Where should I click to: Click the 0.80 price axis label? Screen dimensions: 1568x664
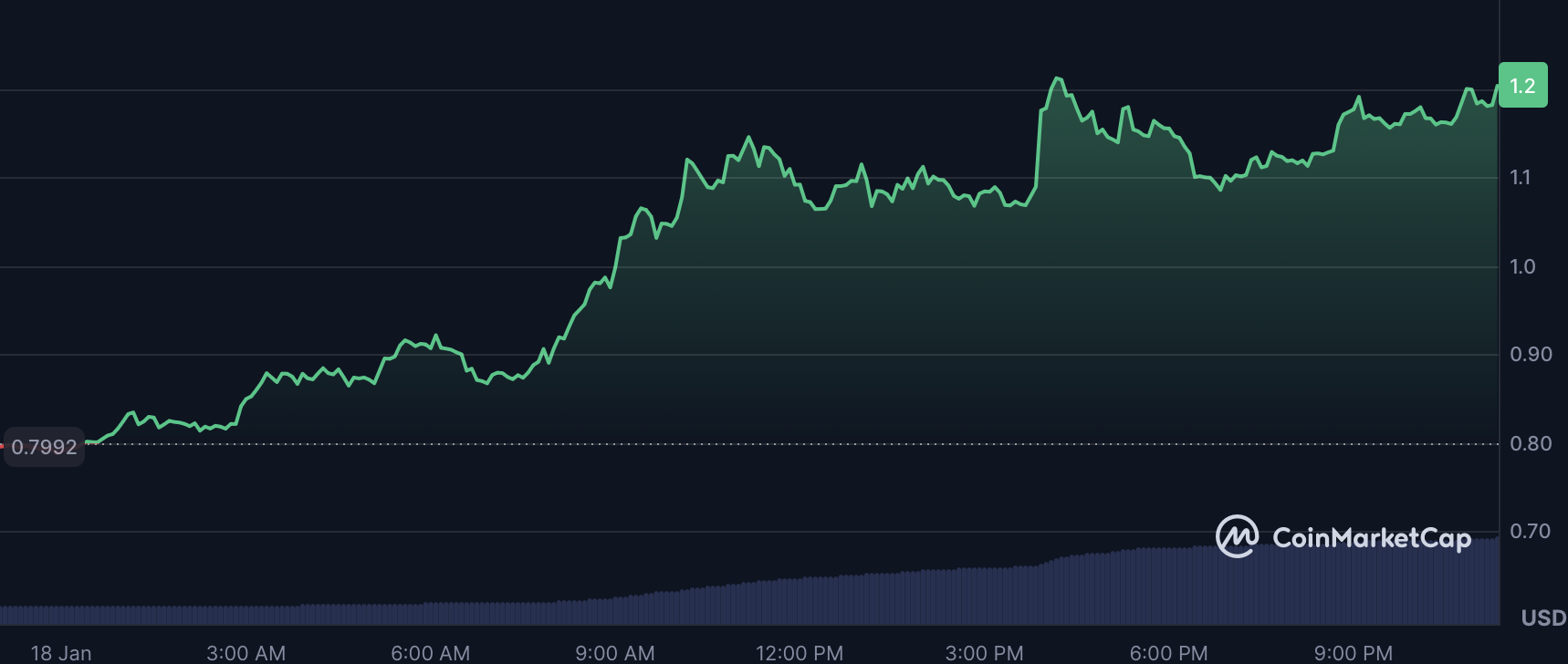pos(1530,443)
